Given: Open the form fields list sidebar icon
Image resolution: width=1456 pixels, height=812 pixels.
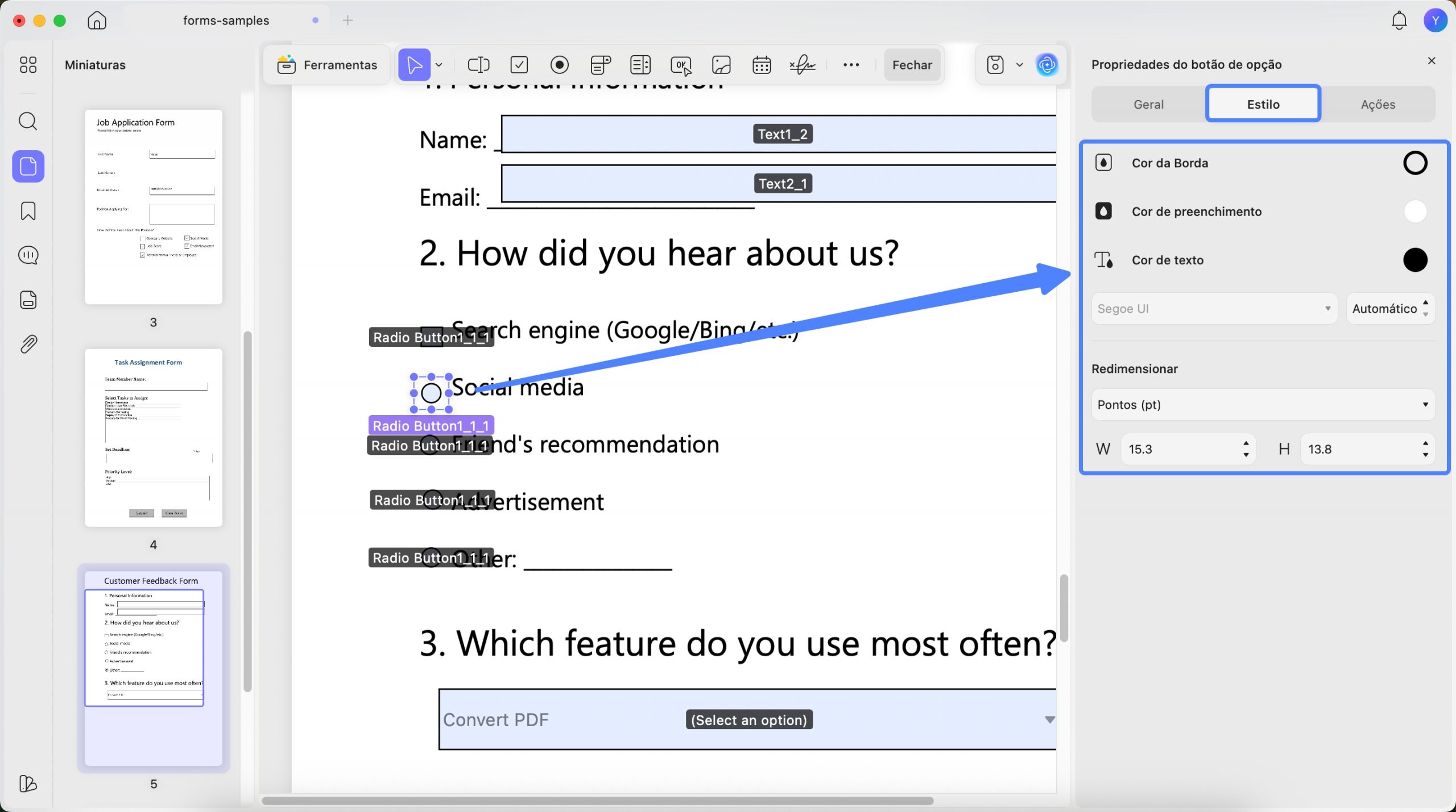Looking at the screenshot, I should click(28, 300).
